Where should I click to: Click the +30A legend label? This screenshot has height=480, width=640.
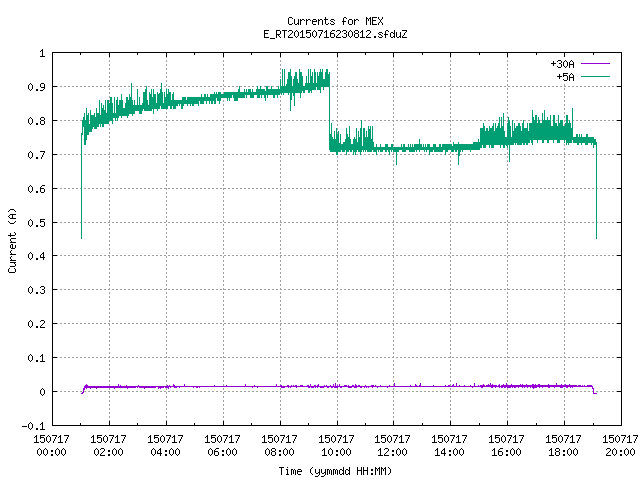coord(562,64)
